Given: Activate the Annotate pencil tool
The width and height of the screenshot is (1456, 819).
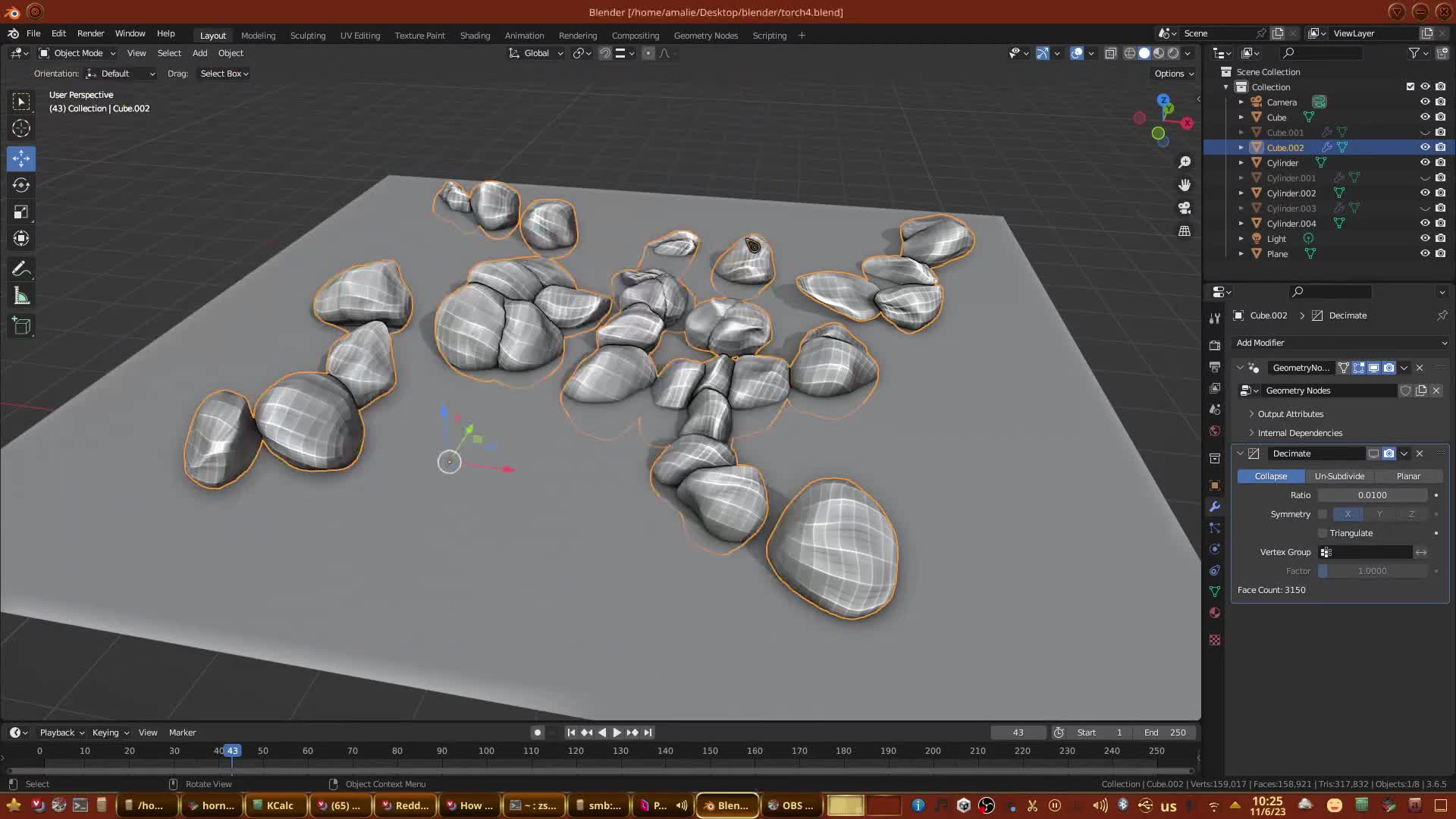Looking at the screenshot, I should (x=21, y=269).
